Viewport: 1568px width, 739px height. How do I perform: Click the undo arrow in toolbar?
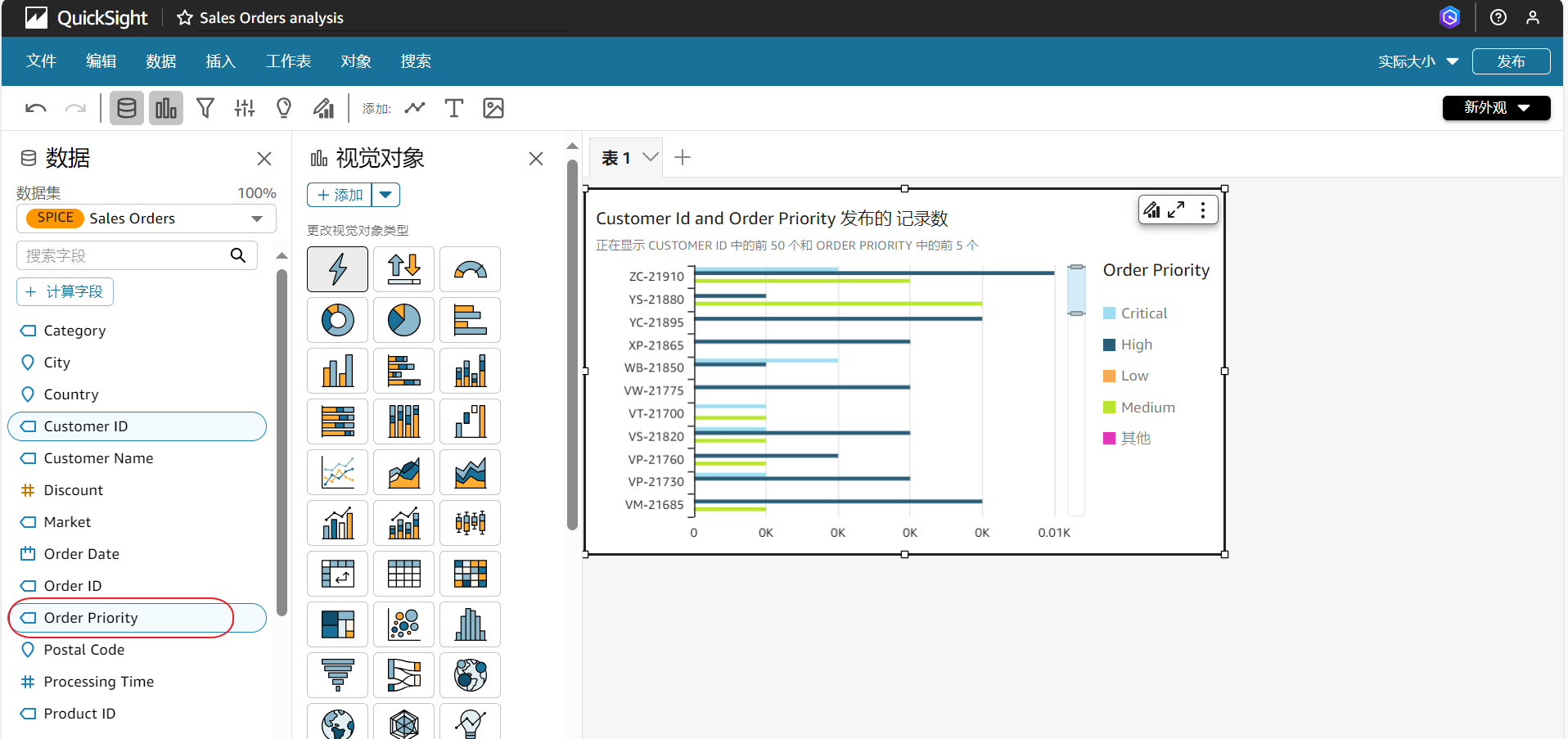click(36, 108)
